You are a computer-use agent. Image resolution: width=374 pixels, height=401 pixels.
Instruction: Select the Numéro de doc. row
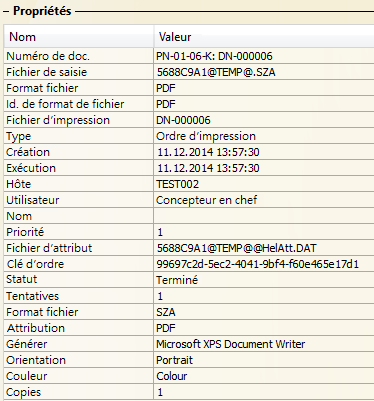189,56
